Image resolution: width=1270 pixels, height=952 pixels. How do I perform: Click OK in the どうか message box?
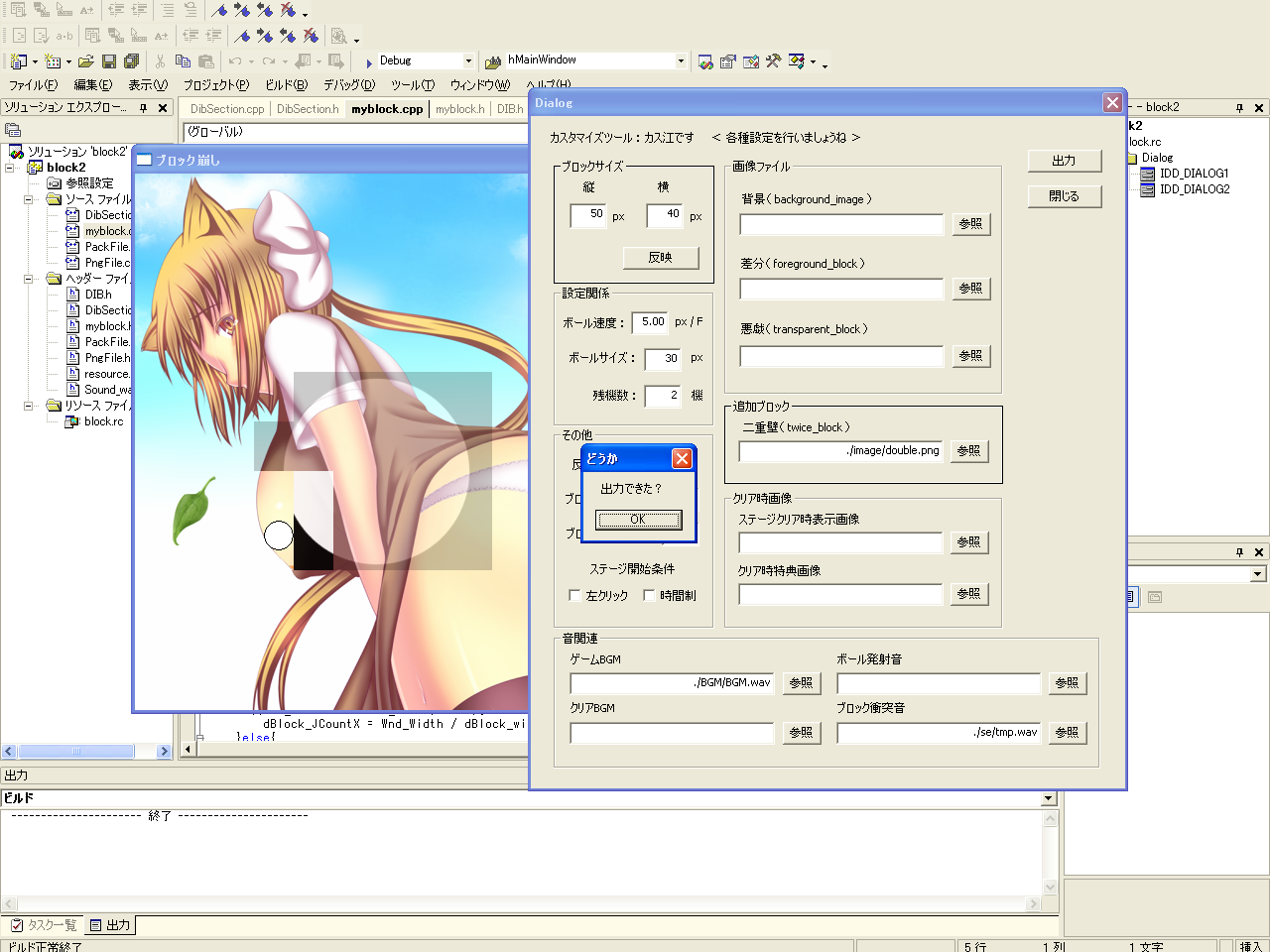click(x=638, y=520)
